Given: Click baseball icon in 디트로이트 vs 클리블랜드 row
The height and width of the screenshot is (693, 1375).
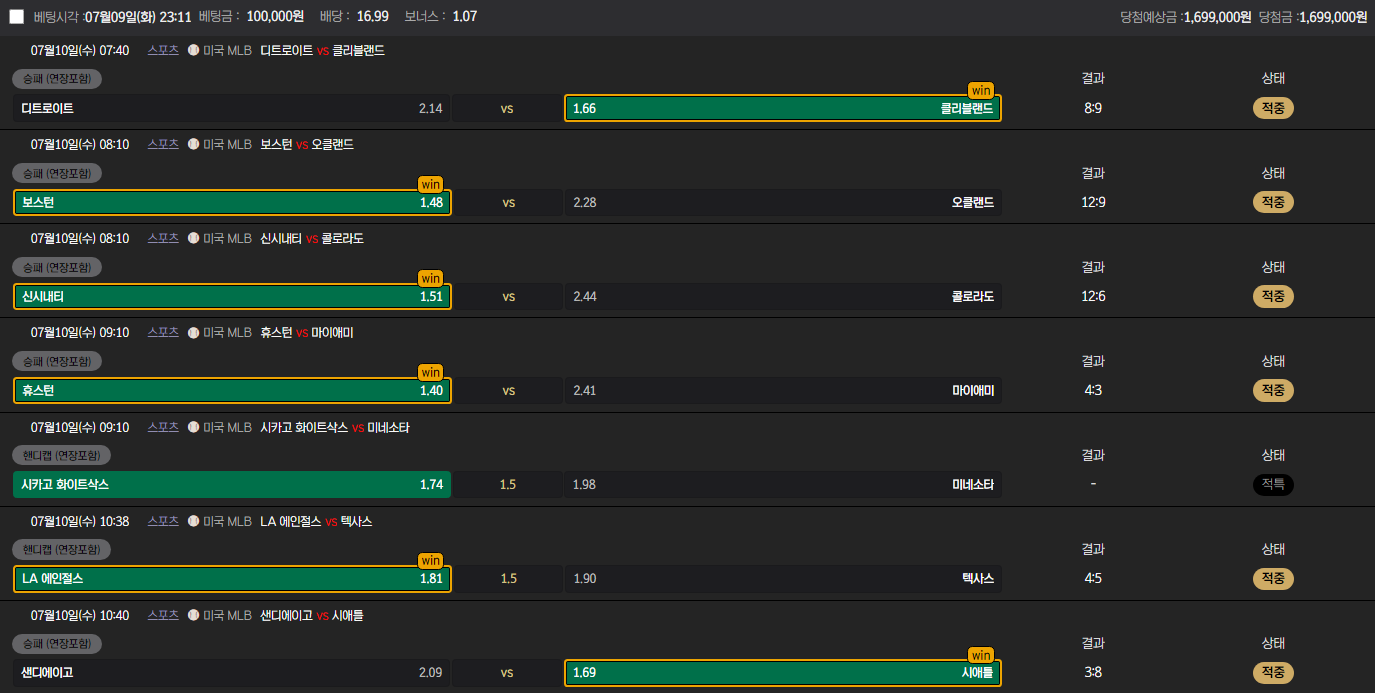Looking at the screenshot, I should [194, 50].
